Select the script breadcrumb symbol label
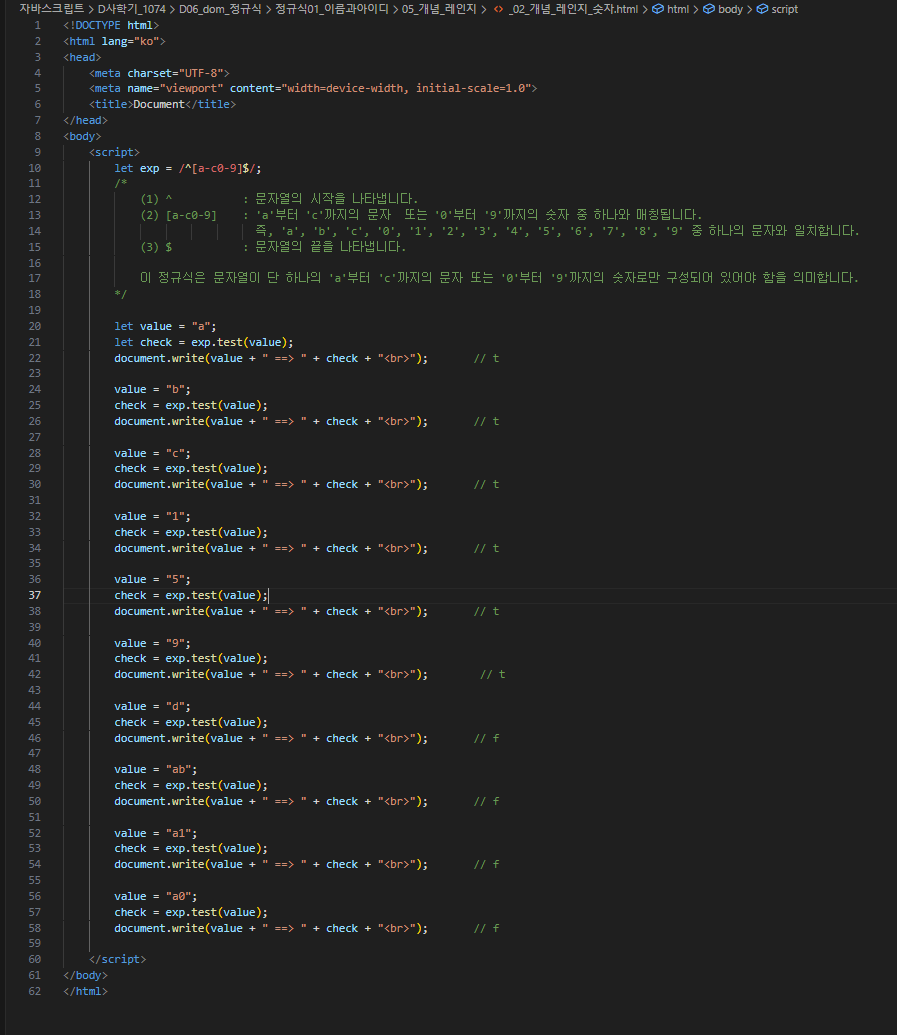 [x=785, y=9]
